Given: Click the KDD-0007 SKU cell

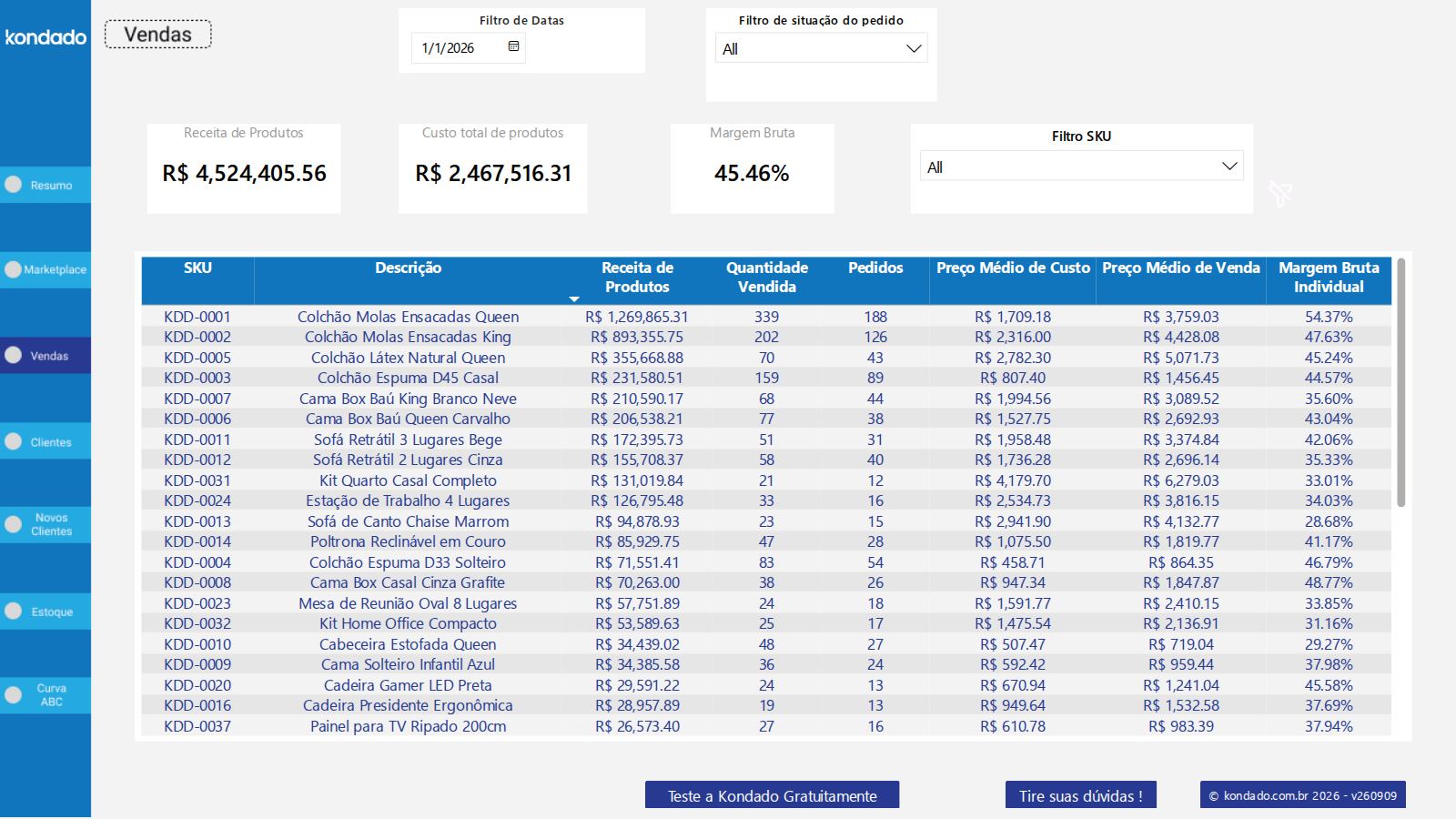Looking at the screenshot, I should (x=197, y=399).
